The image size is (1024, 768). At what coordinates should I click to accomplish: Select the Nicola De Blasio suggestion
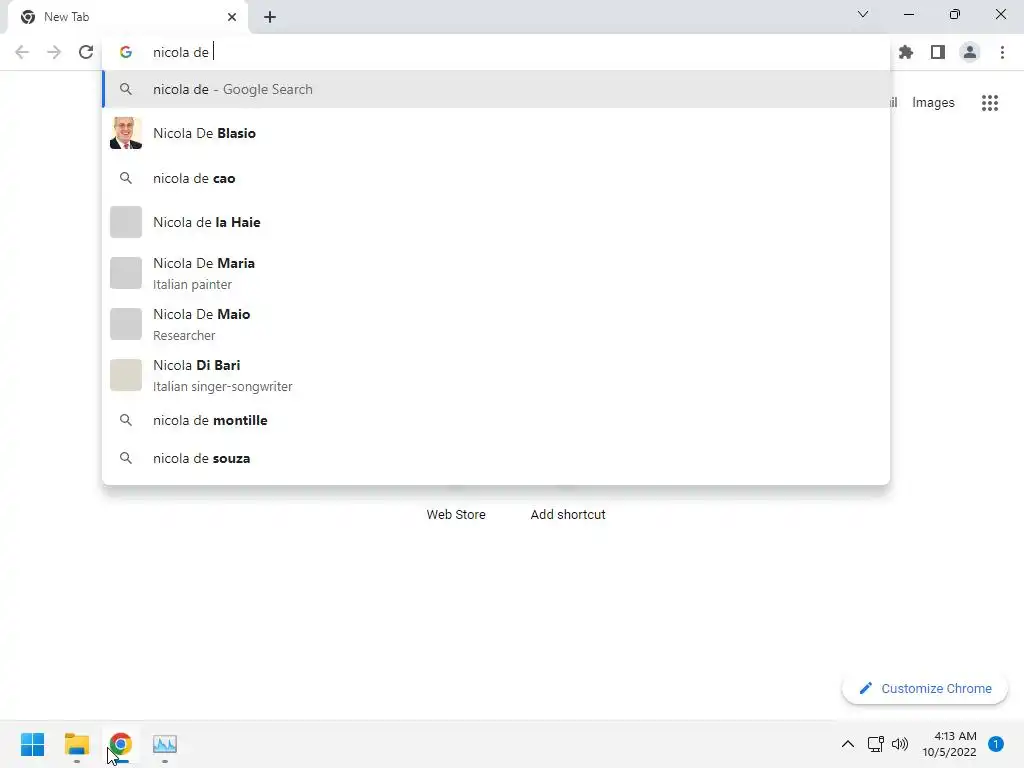pyautogui.click(x=496, y=133)
